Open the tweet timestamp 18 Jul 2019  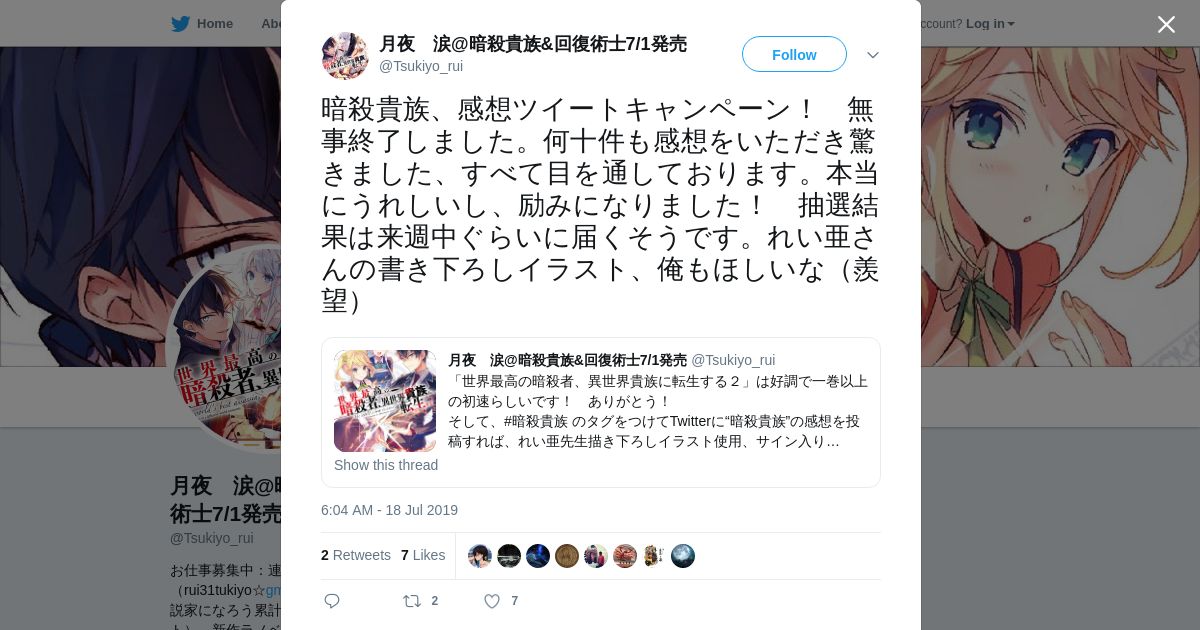coord(389,510)
